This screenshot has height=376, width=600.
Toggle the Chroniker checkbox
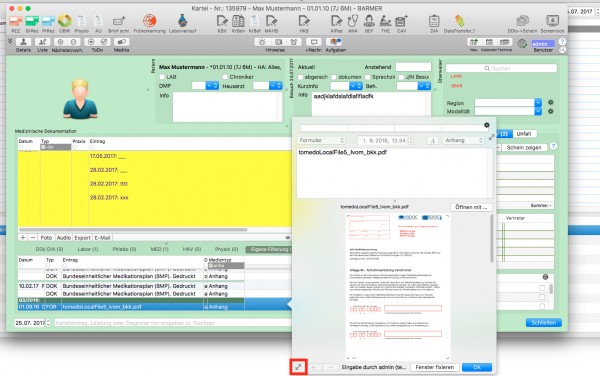pos(225,77)
